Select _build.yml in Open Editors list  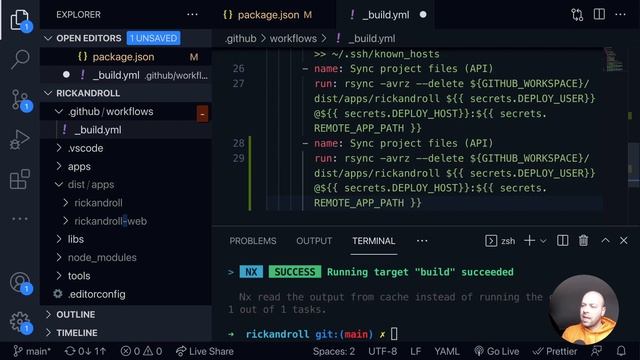coord(126,75)
